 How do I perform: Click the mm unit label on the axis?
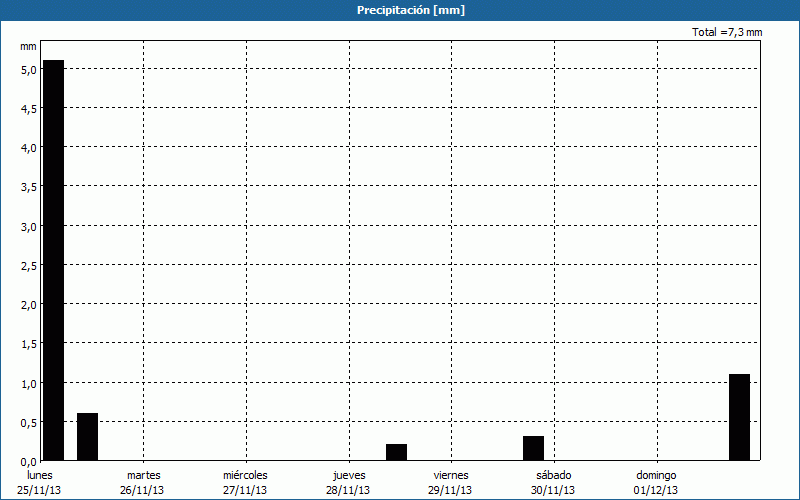click(x=28, y=47)
